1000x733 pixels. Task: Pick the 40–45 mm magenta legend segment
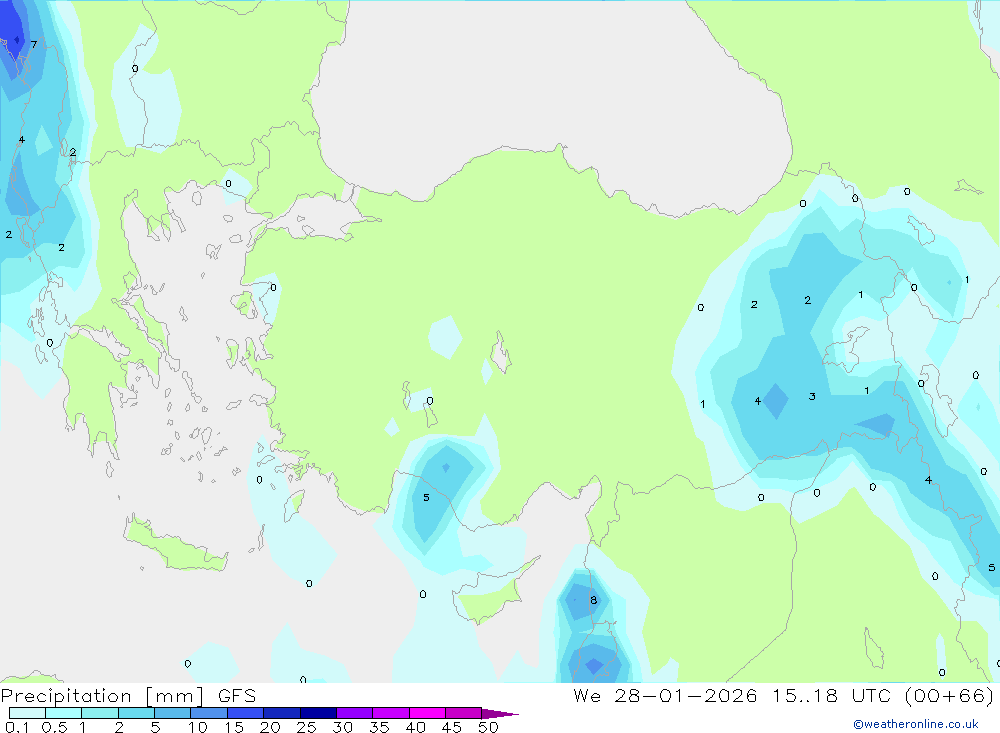pyautogui.click(x=427, y=713)
